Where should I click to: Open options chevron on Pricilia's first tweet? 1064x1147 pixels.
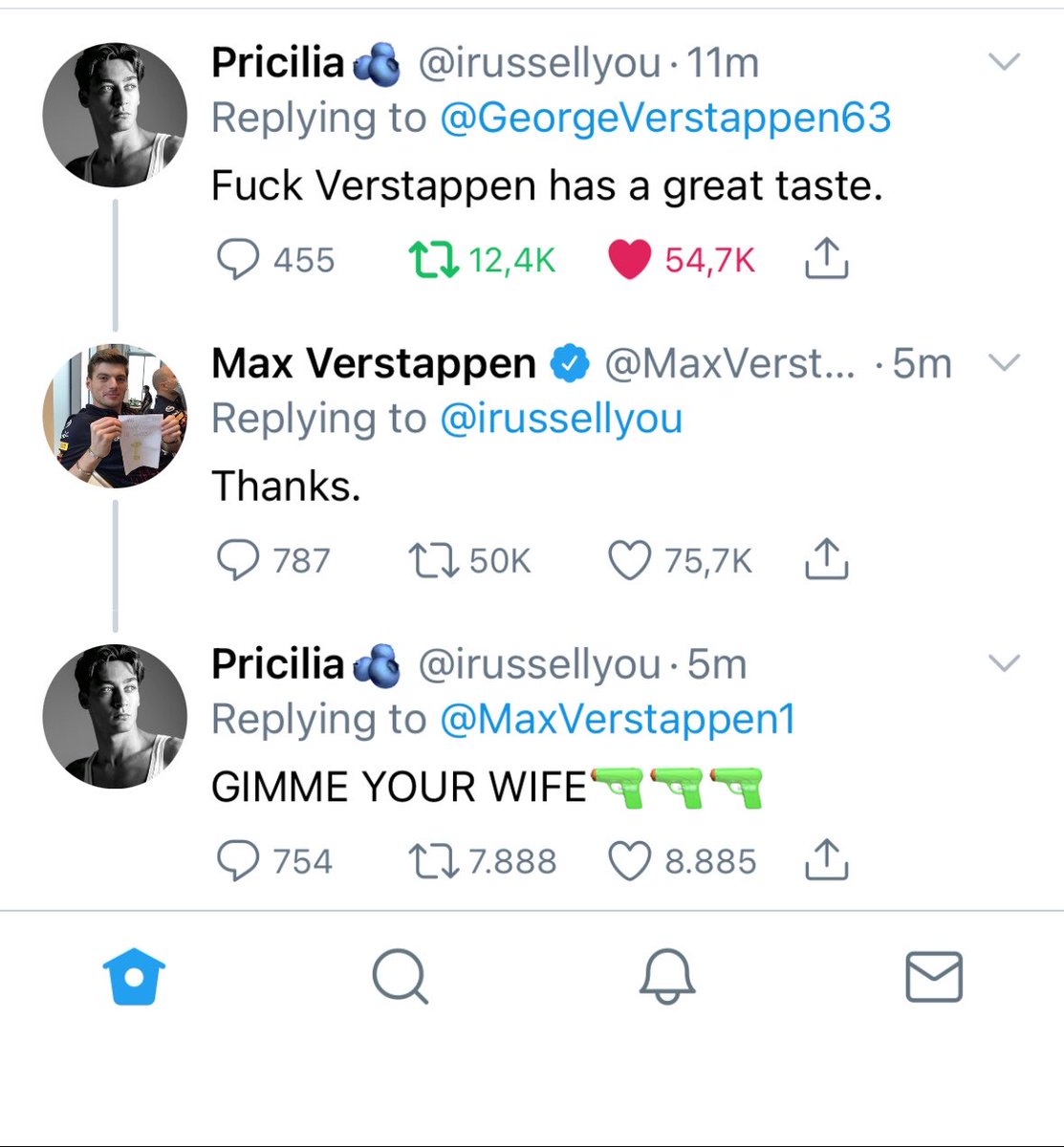(1004, 63)
